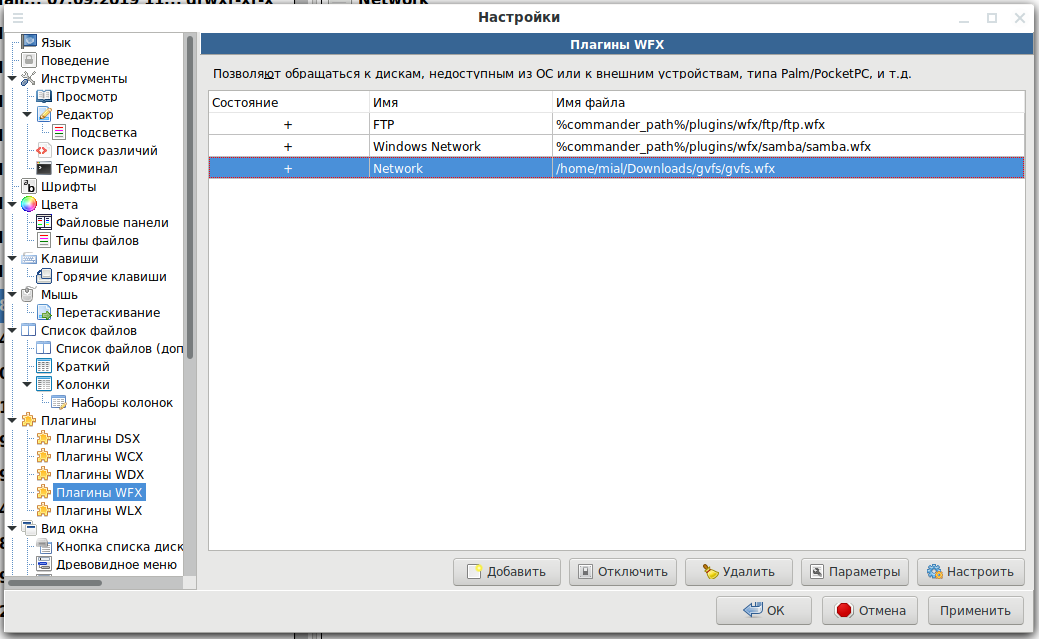Open Древовидное меню settings
Image resolution: width=1039 pixels, height=639 pixels.
[x=116, y=565]
